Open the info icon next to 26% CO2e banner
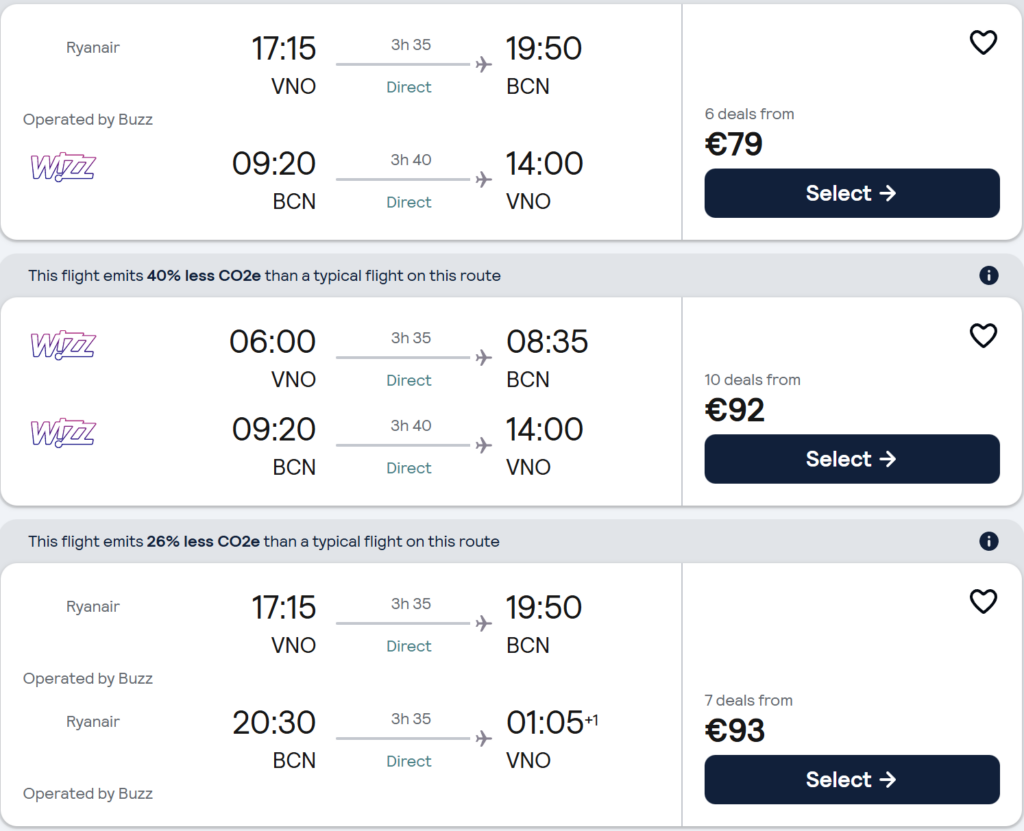This screenshot has width=1024, height=831. [x=988, y=541]
